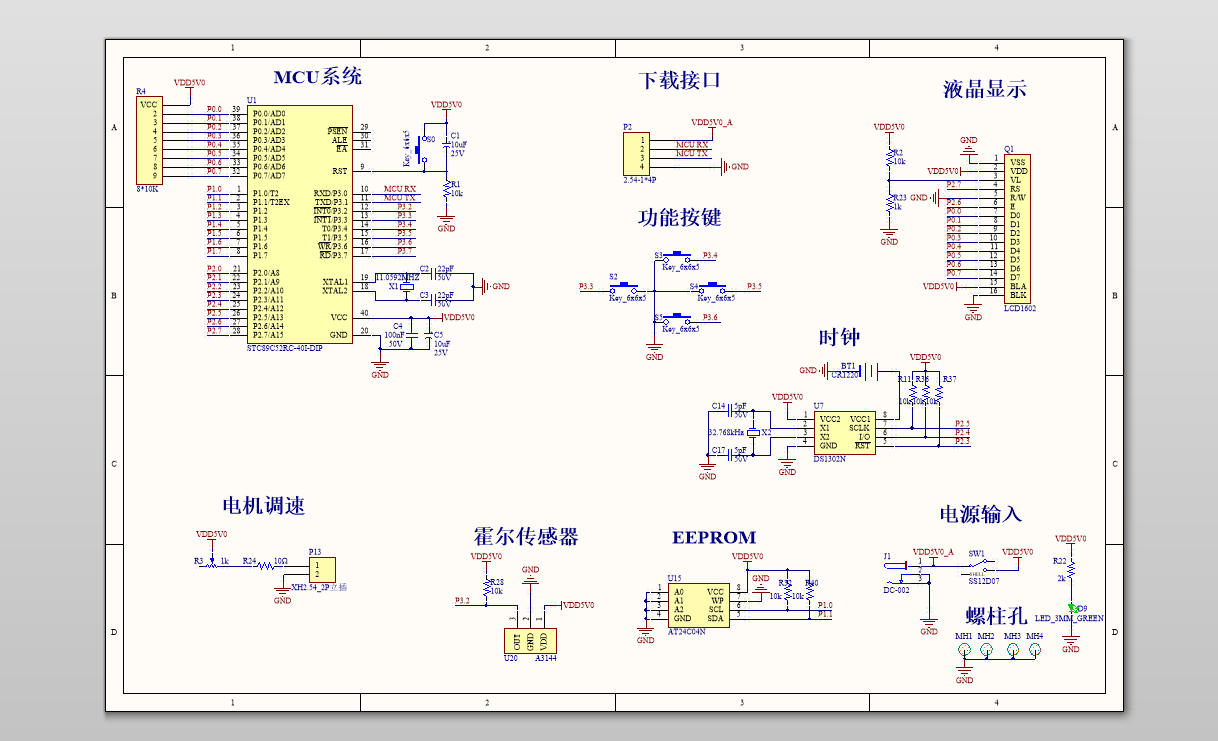Image resolution: width=1218 pixels, height=741 pixels.
Task: Select D9 LED_3MM_GREEN diode
Action: (x=1071, y=610)
